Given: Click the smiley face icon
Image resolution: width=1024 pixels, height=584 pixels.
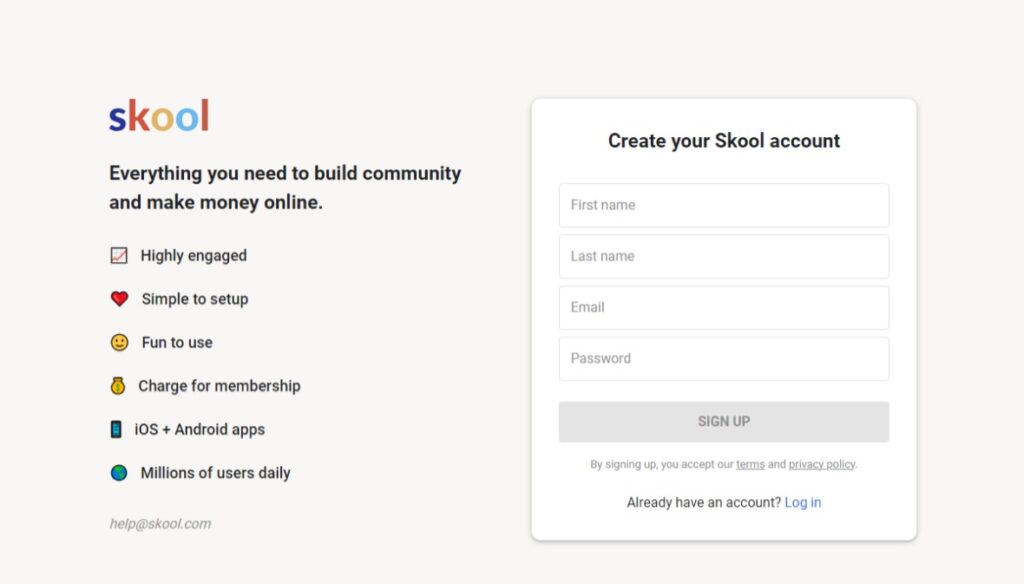Looking at the screenshot, I should coord(120,342).
